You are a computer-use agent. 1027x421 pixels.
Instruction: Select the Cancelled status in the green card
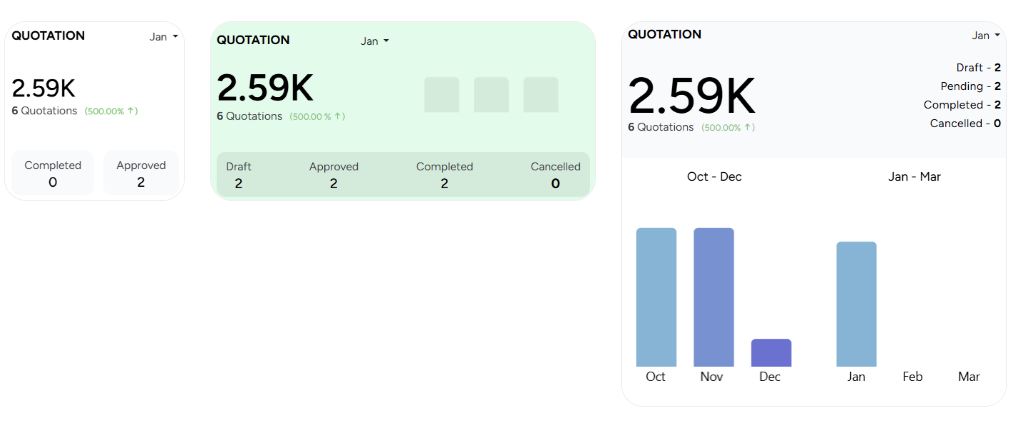[555, 175]
